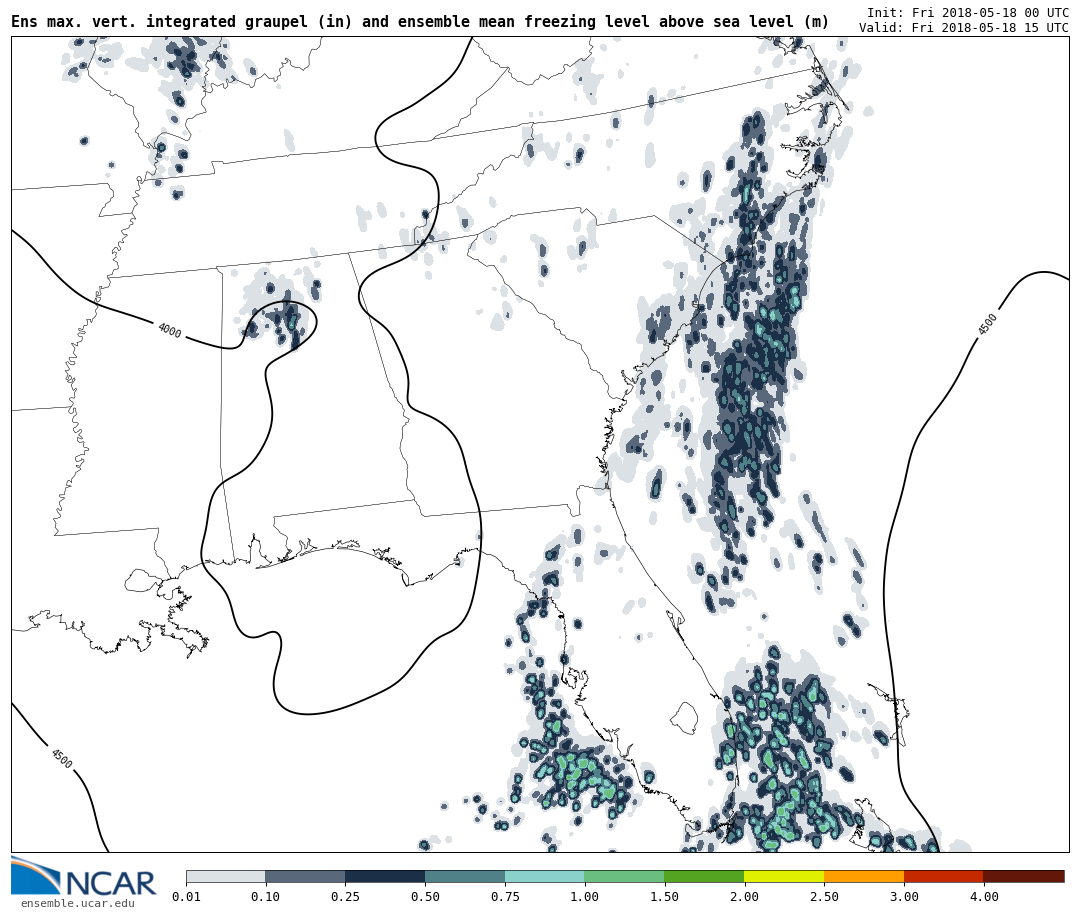Click the 4000 freezing level contour label
This screenshot has height=915, width=1080.
169,330
